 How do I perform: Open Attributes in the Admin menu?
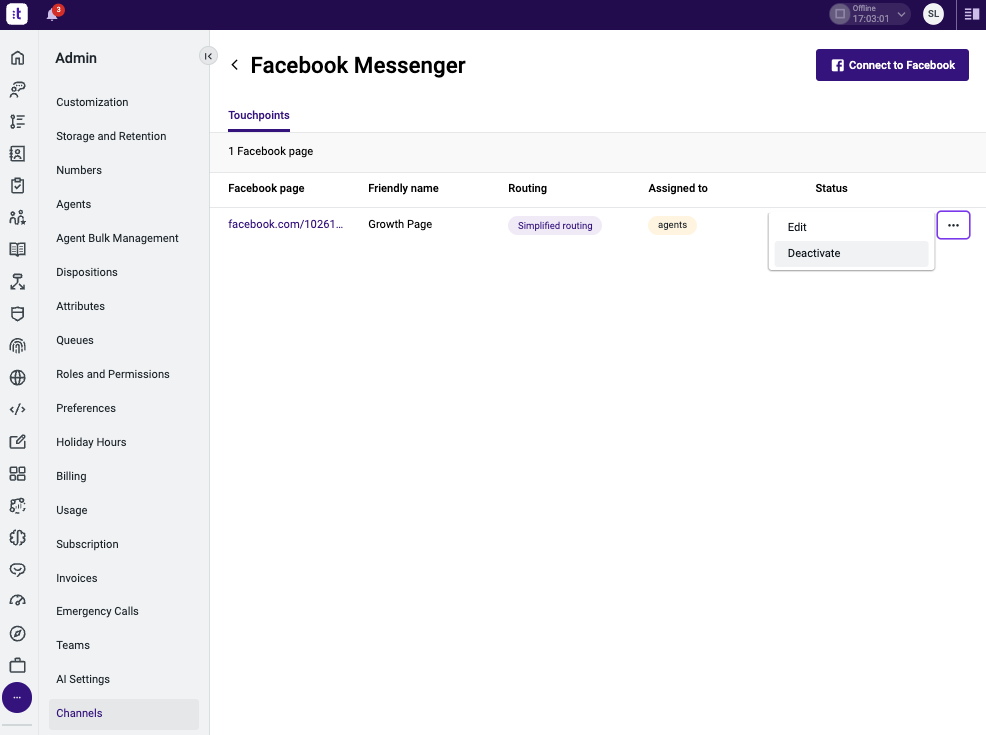[80, 306]
